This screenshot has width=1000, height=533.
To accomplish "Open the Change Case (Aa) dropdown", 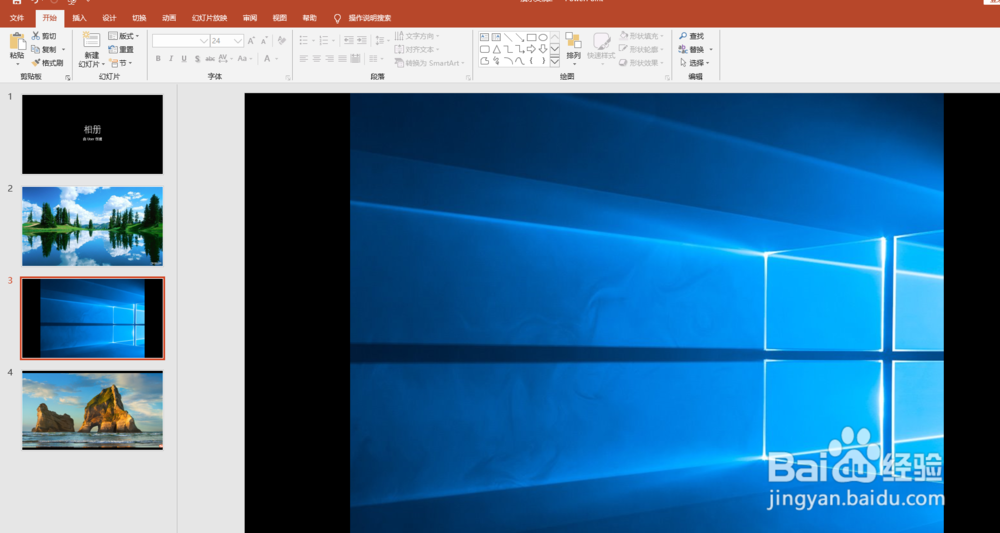I will tap(244, 59).
